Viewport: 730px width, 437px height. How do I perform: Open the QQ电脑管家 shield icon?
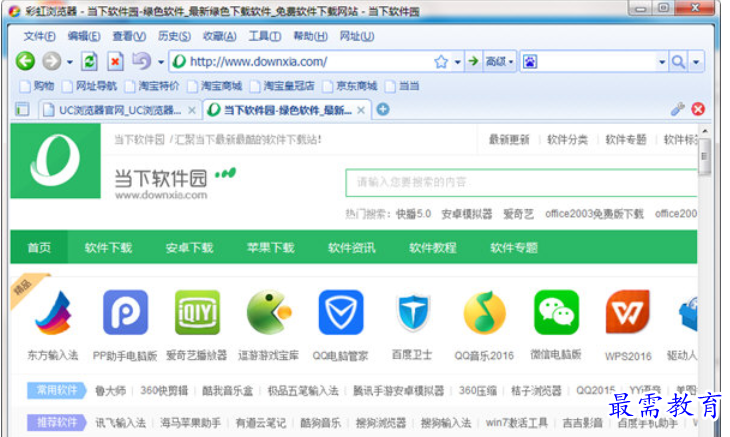(341, 312)
